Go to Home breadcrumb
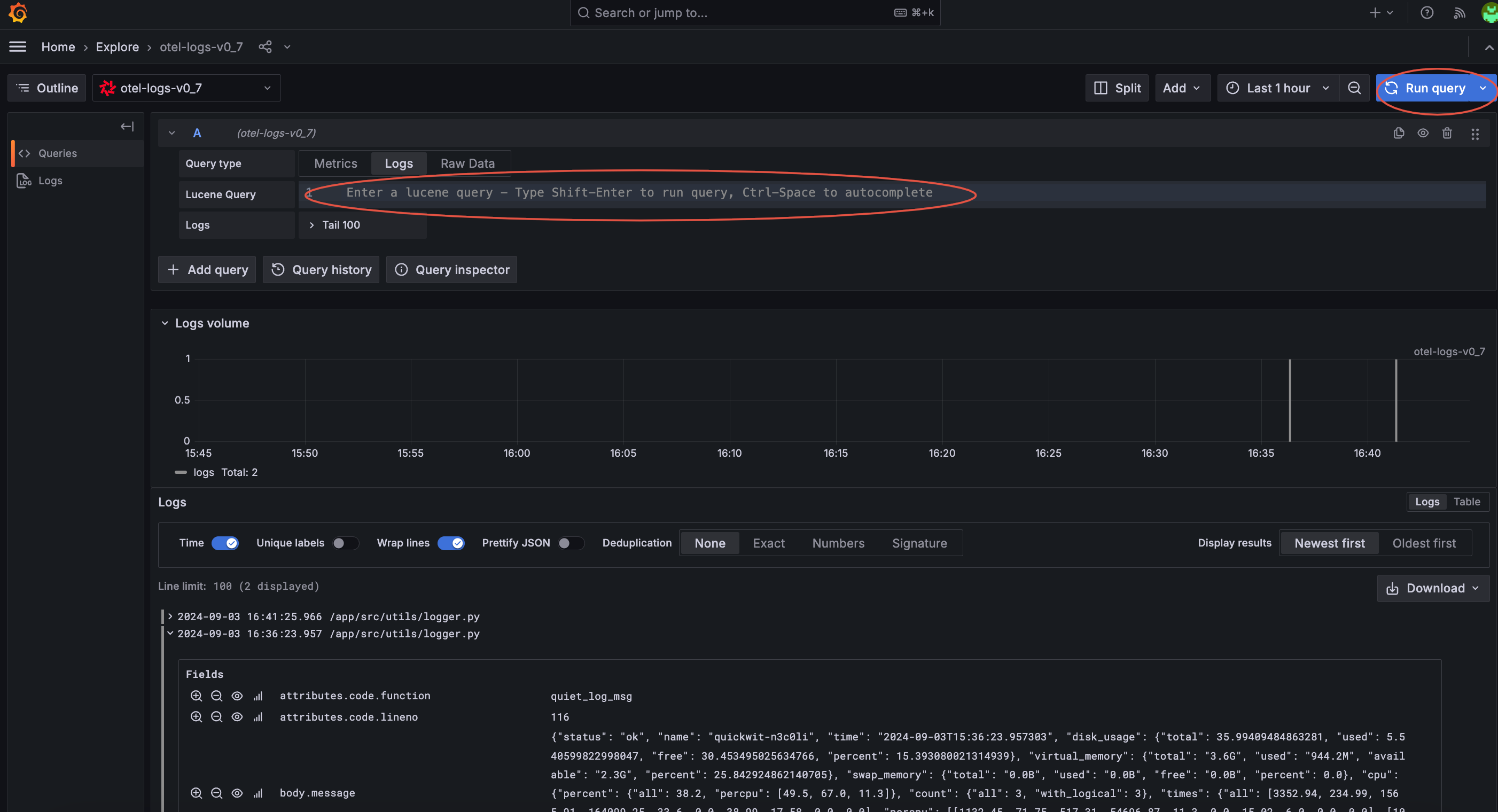This screenshot has height=812, width=1498. tap(58, 46)
